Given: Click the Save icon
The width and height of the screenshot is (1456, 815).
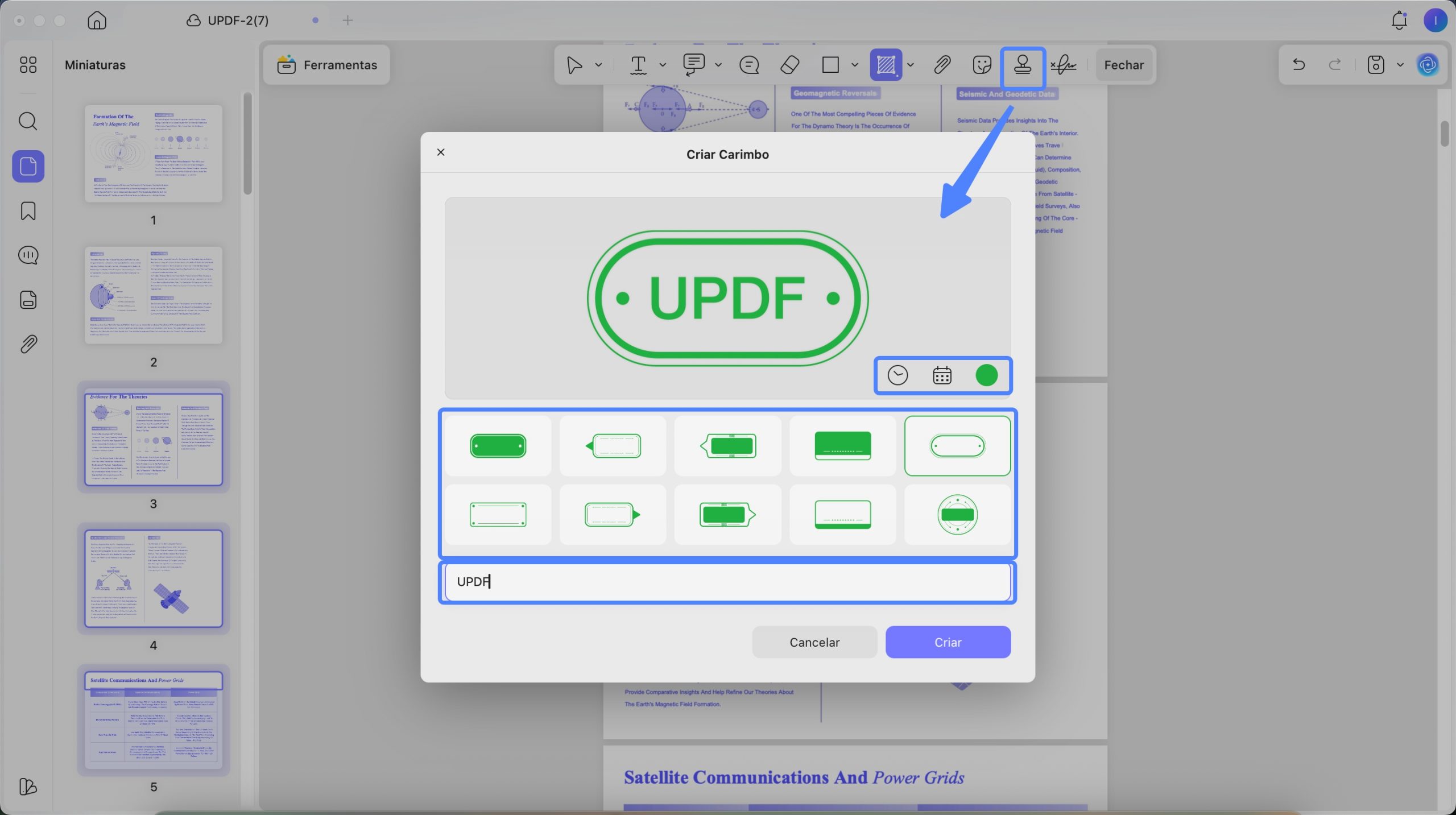Looking at the screenshot, I should [x=1375, y=65].
